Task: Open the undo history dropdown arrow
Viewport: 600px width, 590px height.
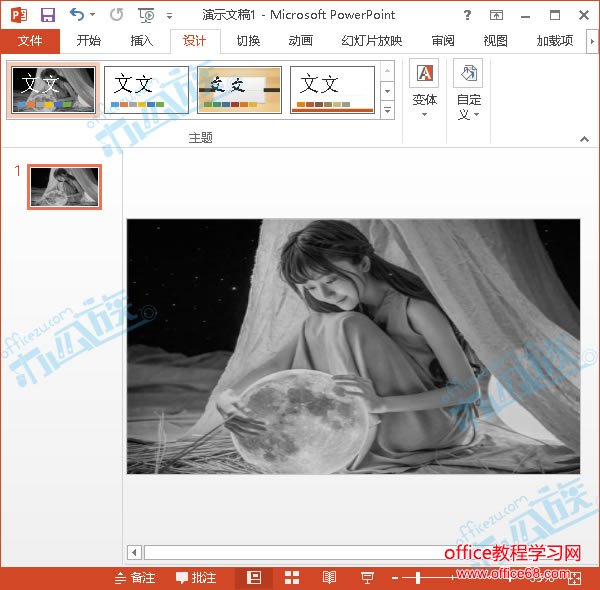Action: [92, 15]
